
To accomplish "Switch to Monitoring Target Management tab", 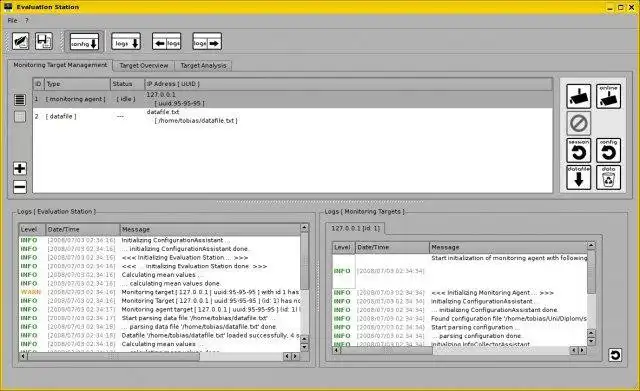I will pos(60,65).
